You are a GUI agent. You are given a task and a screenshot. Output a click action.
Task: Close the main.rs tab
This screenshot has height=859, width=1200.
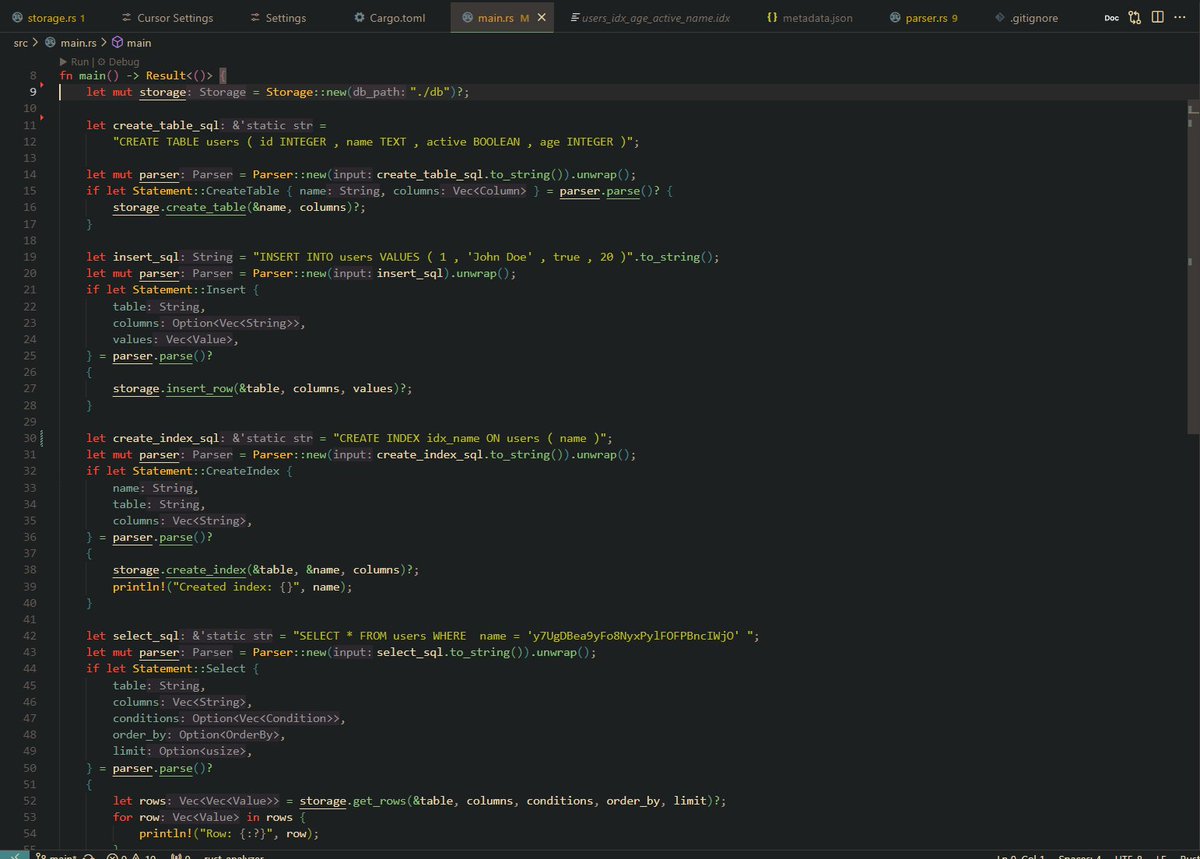tap(542, 18)
